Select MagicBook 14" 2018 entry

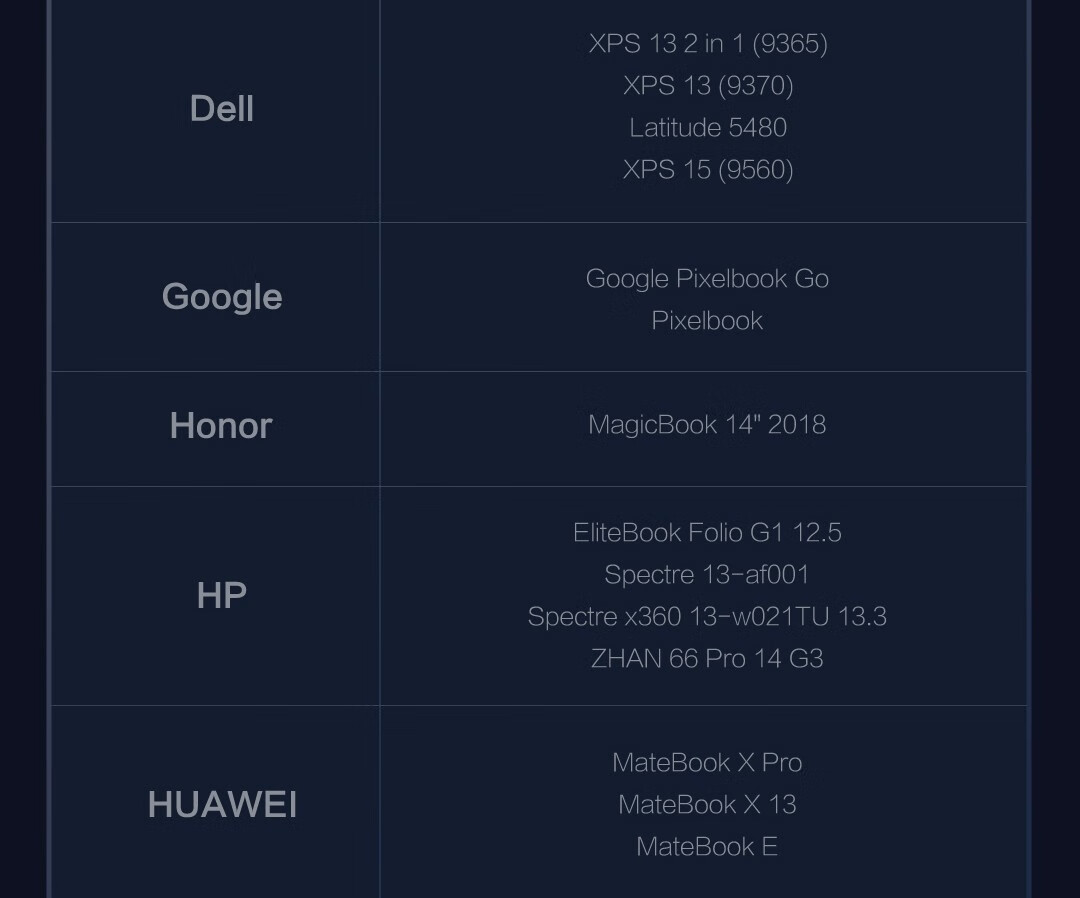707,424
